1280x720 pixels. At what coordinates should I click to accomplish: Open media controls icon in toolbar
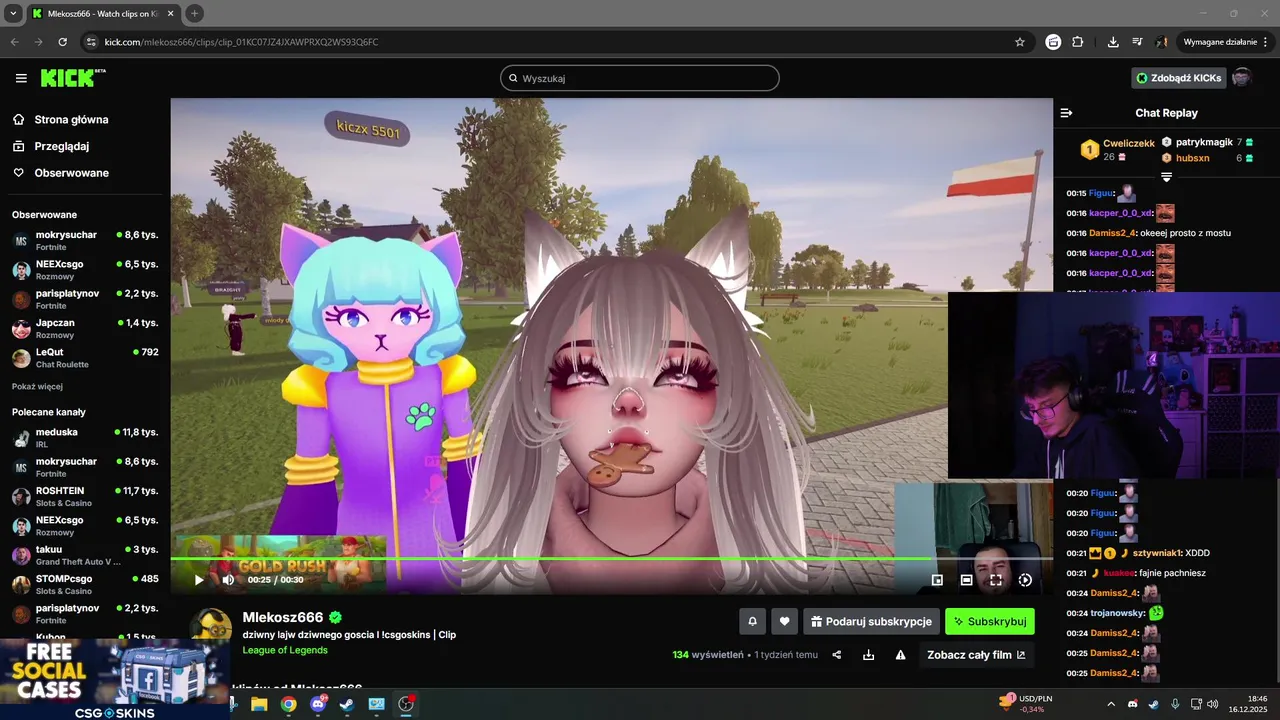[x=1137, y=42]
